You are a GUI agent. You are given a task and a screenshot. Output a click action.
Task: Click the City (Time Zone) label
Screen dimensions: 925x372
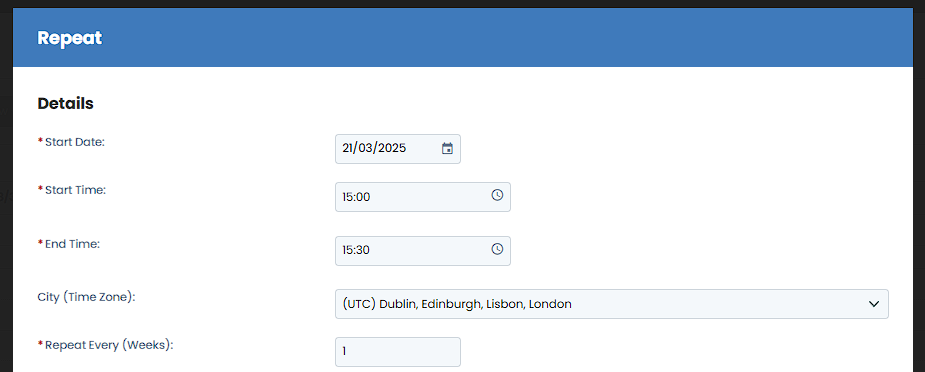(86, 297)
